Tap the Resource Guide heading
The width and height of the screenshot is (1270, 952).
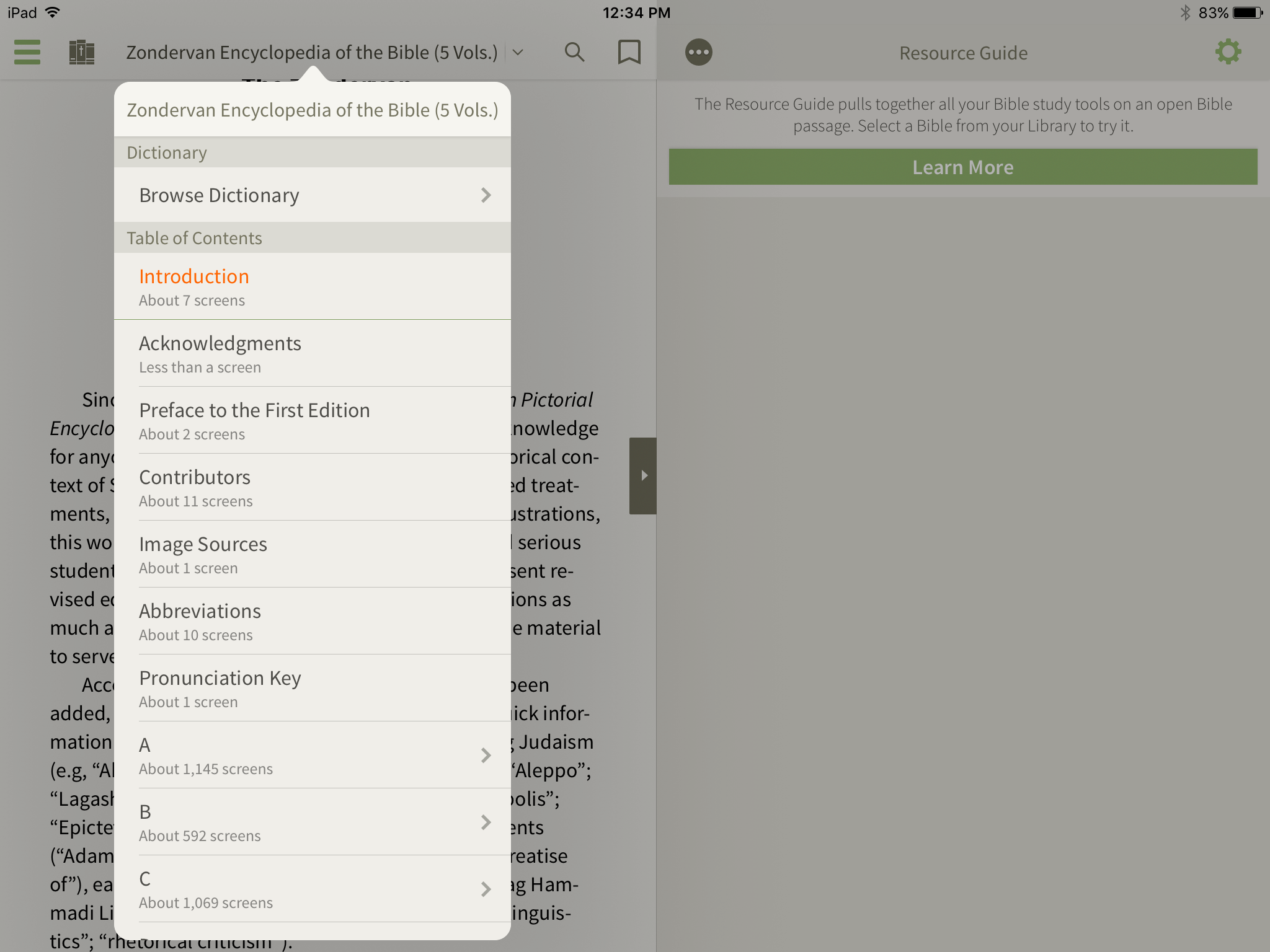tap(963, 53)
